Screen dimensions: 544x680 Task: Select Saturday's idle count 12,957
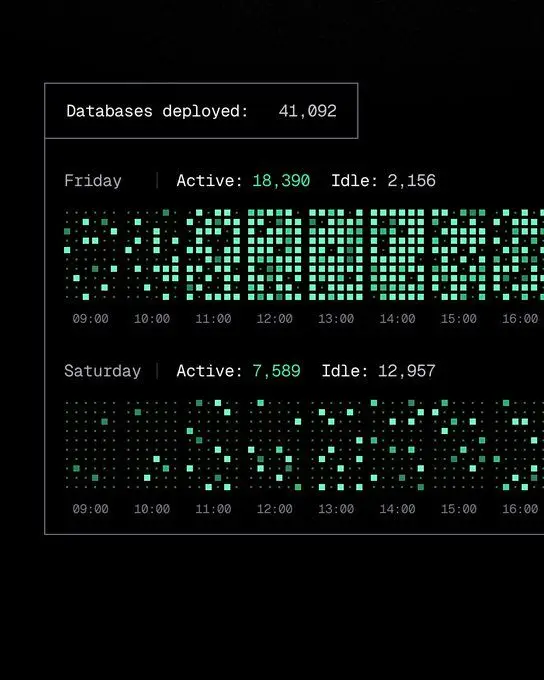tap(406, 371)
